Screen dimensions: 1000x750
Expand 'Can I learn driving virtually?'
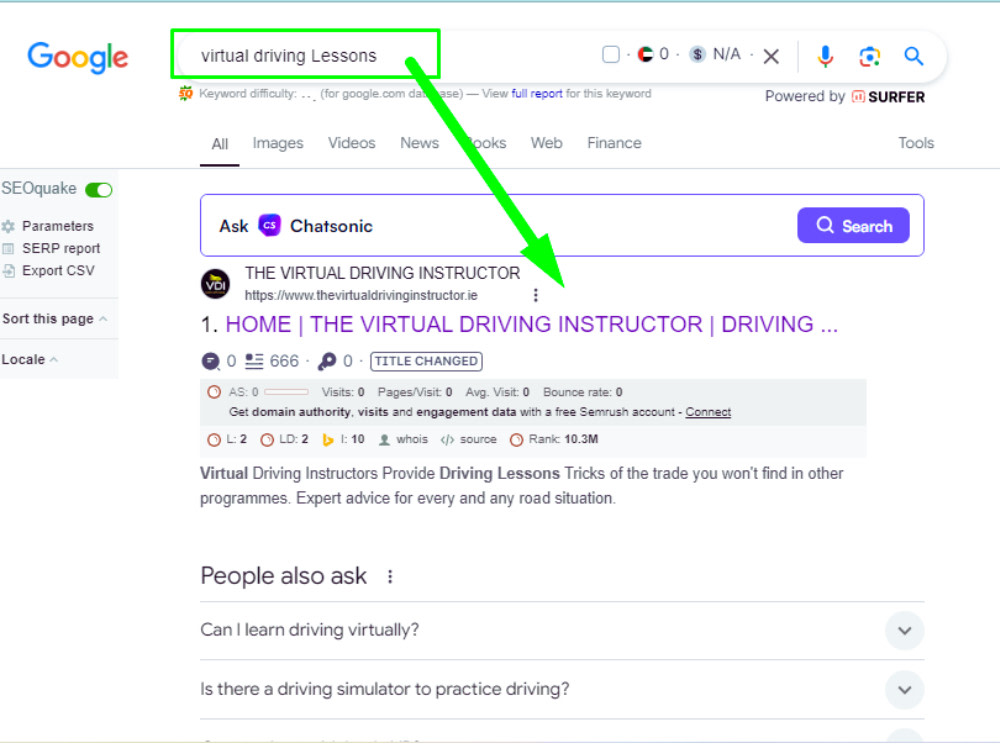tap(904, 631)
